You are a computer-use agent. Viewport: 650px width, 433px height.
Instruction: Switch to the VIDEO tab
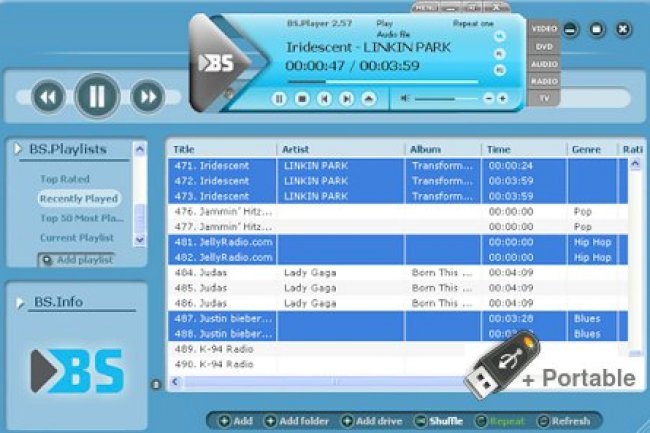(544, 29)
